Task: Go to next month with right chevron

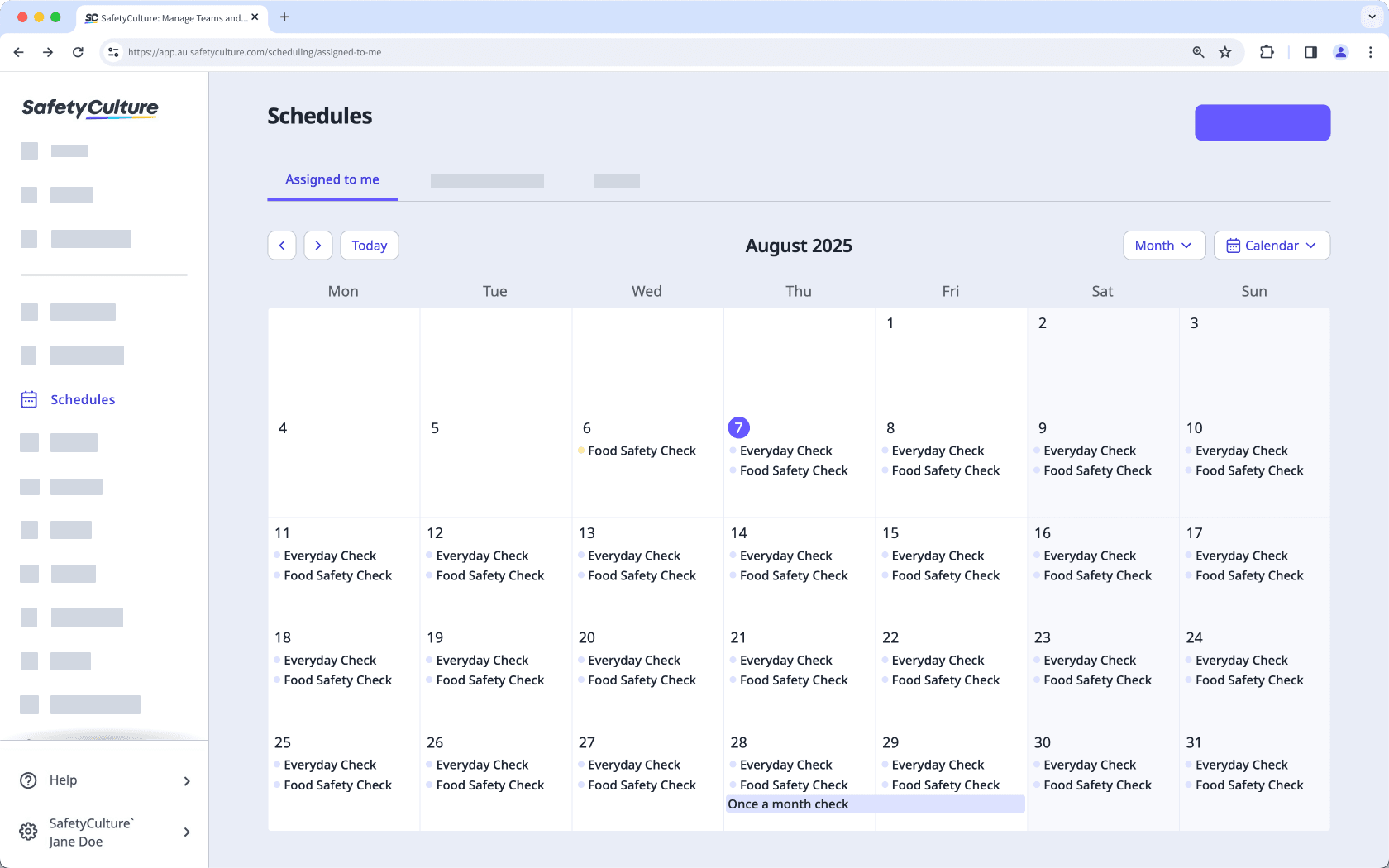Action: click(x=318, y=245)
